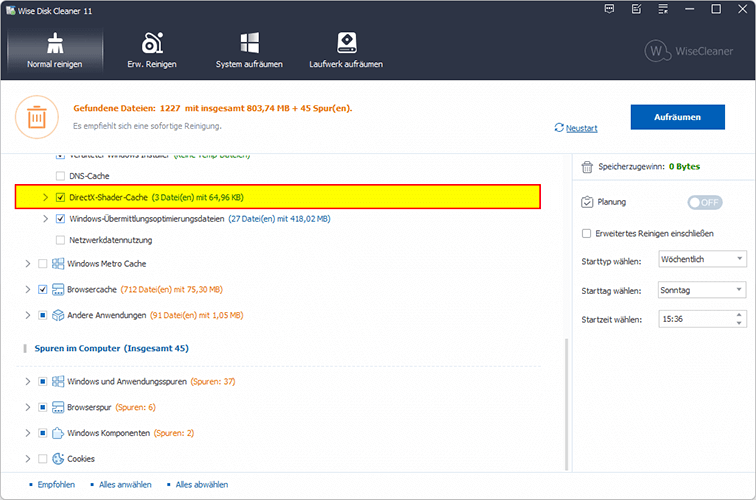Turn on the Planung toggle switch

click(705, 203)
